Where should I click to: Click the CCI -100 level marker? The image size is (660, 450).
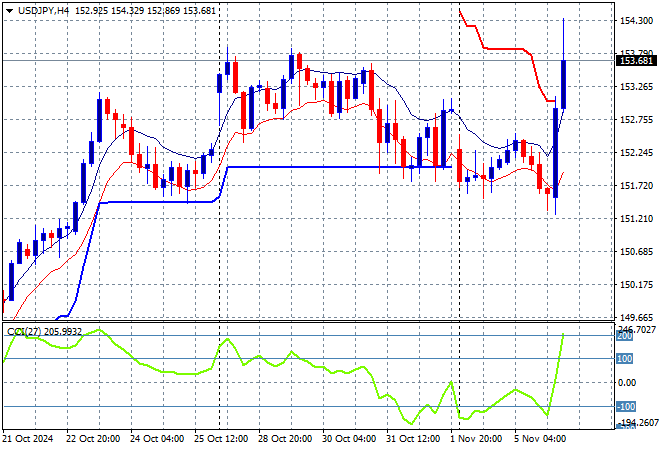(x=626, y=407)
